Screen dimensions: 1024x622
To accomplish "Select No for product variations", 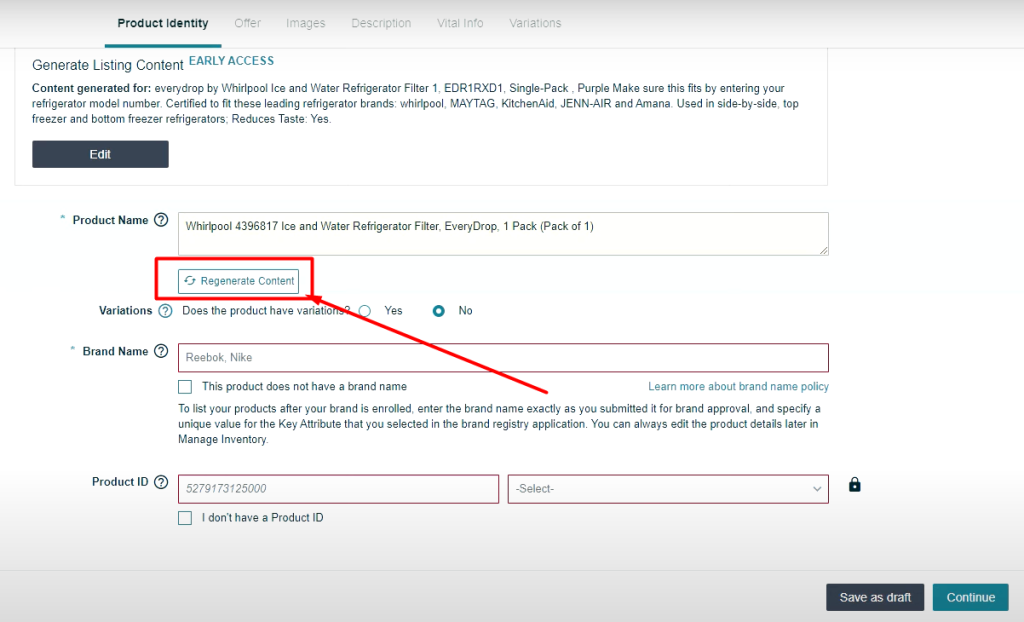I will tap(439, 311).
